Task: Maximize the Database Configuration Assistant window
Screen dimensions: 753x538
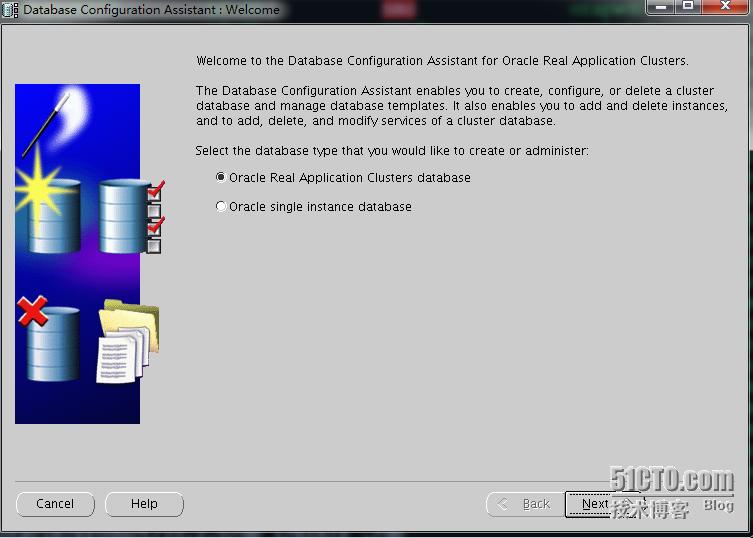Action: [x=688, y=7]
